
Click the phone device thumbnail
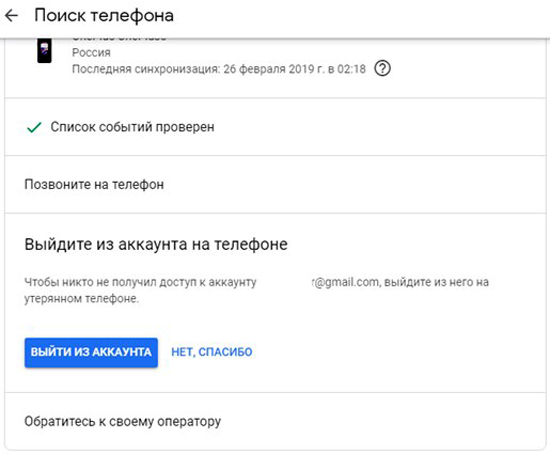(44, 51)
